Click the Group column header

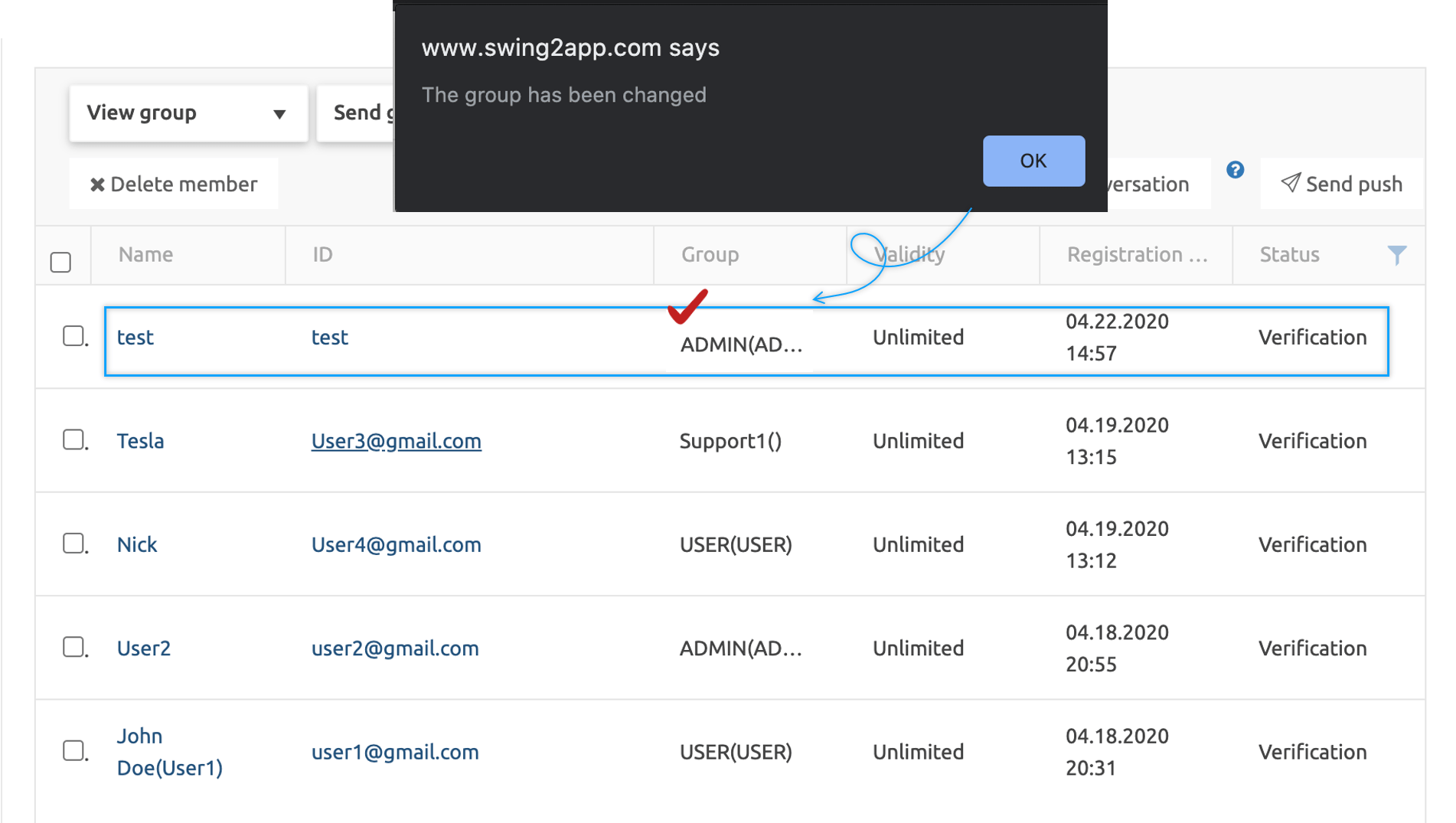click(x=710, y=254)
